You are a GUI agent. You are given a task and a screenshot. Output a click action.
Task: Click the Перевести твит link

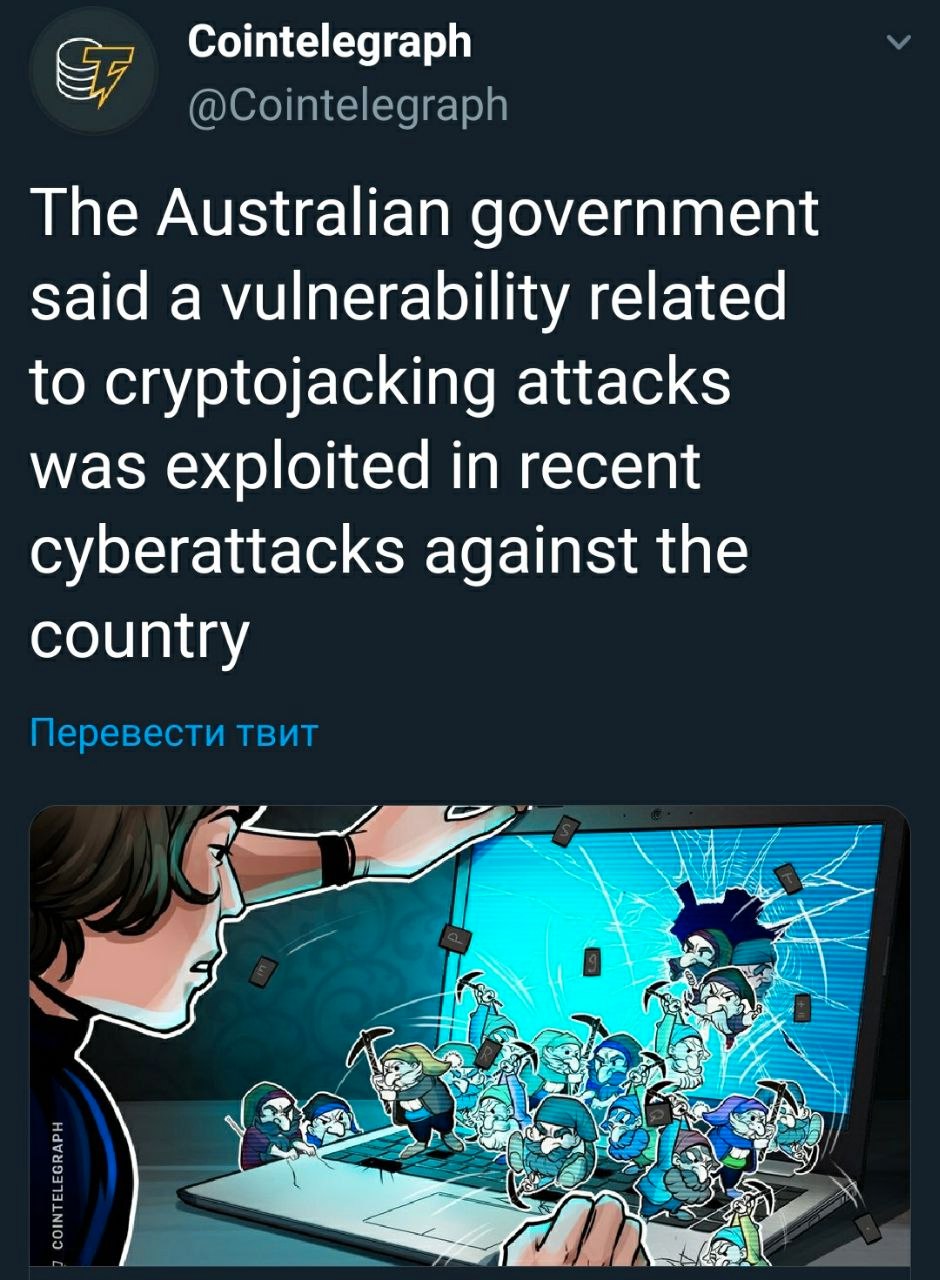pos(173,733)
